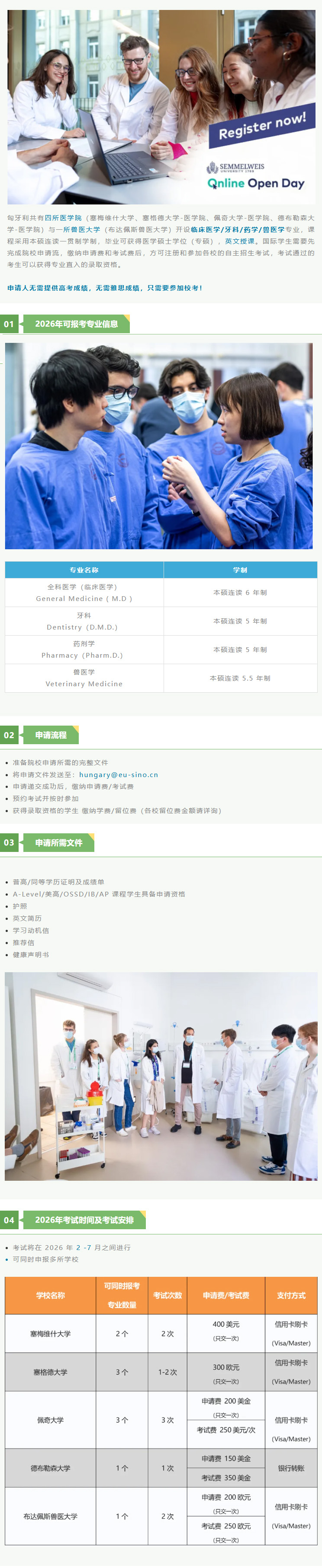The width and height of the screenshot is (322, 1568).
Task: Click the '04' section number badge
Action: (9, 1221)
